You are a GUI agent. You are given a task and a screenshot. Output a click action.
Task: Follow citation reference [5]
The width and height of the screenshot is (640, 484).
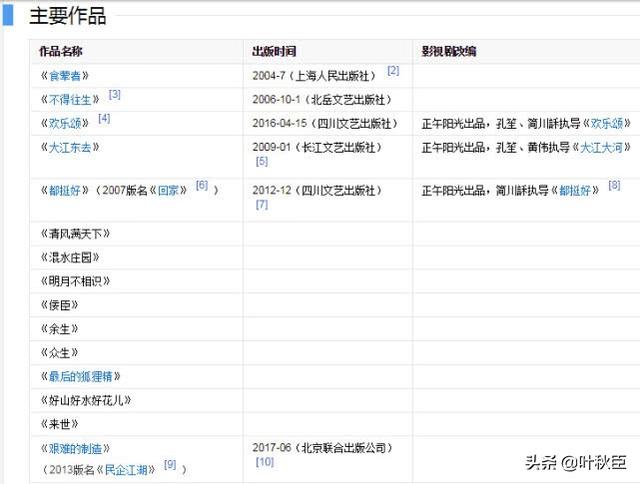[262, 161]
